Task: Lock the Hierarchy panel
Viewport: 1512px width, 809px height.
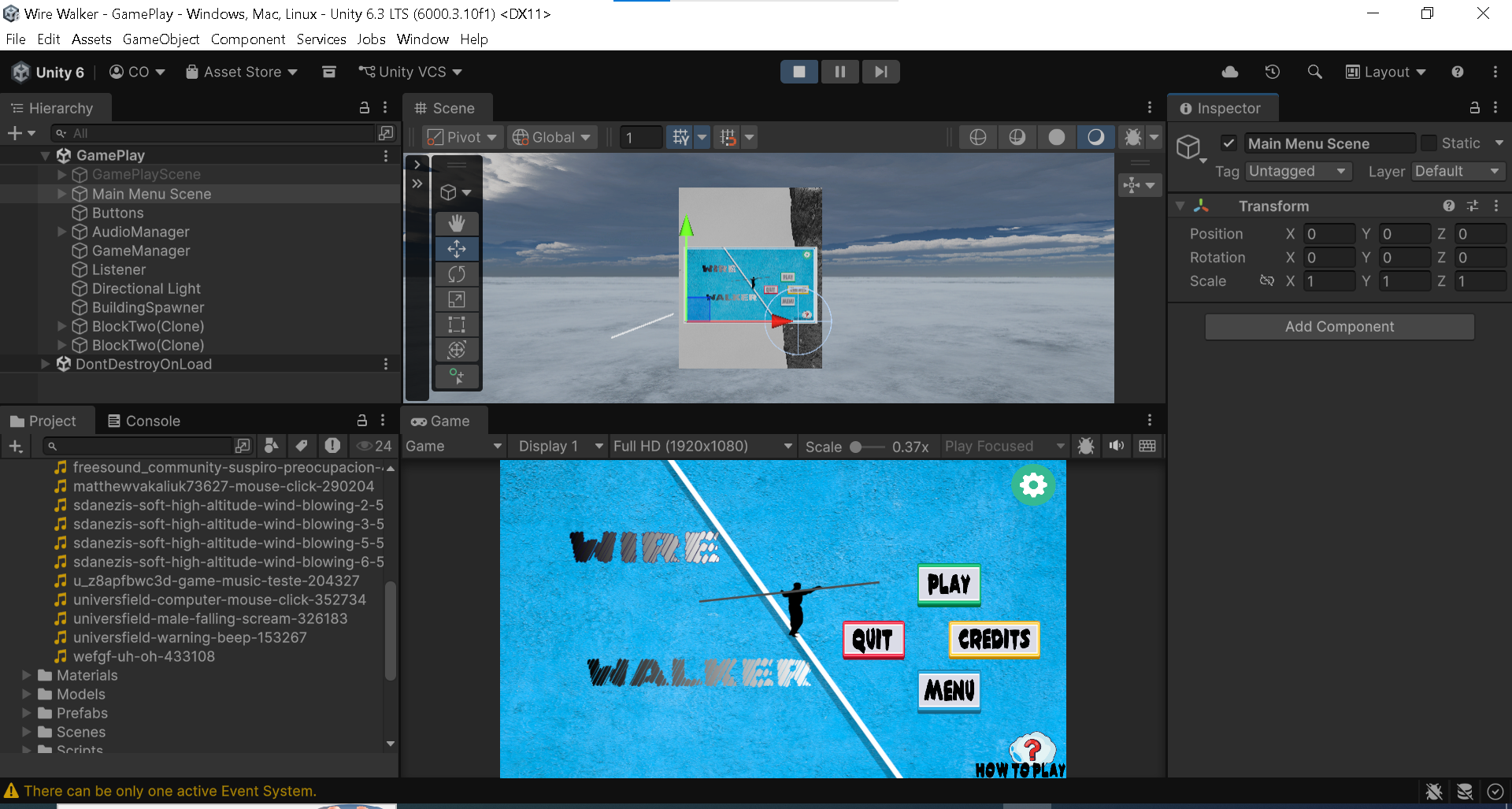Action: (364, 108)
